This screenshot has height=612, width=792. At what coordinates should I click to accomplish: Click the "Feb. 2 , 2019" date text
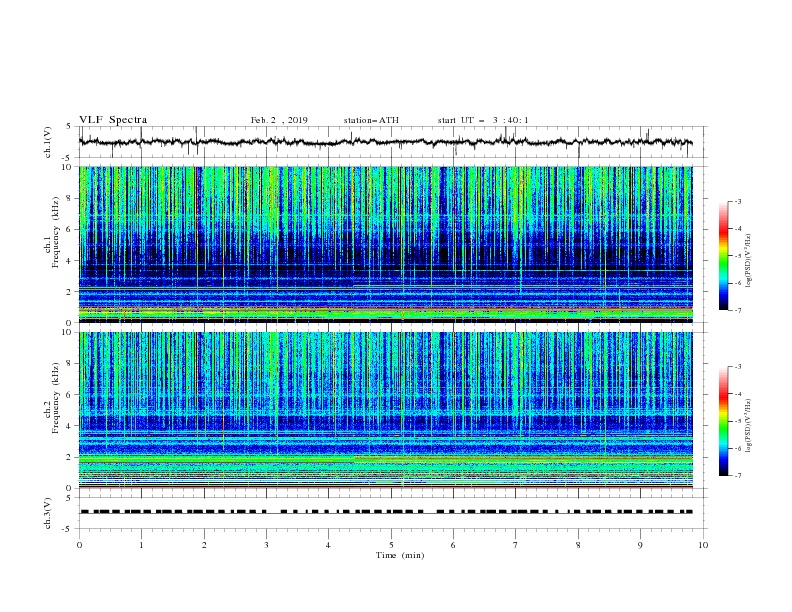click(x=279, y=120)
